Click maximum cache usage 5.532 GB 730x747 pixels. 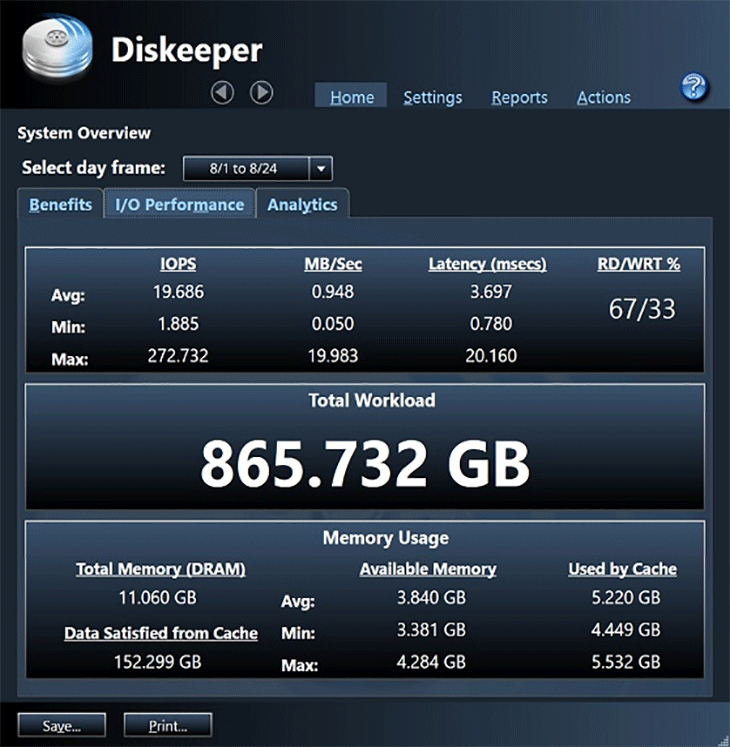pos(626,662)
